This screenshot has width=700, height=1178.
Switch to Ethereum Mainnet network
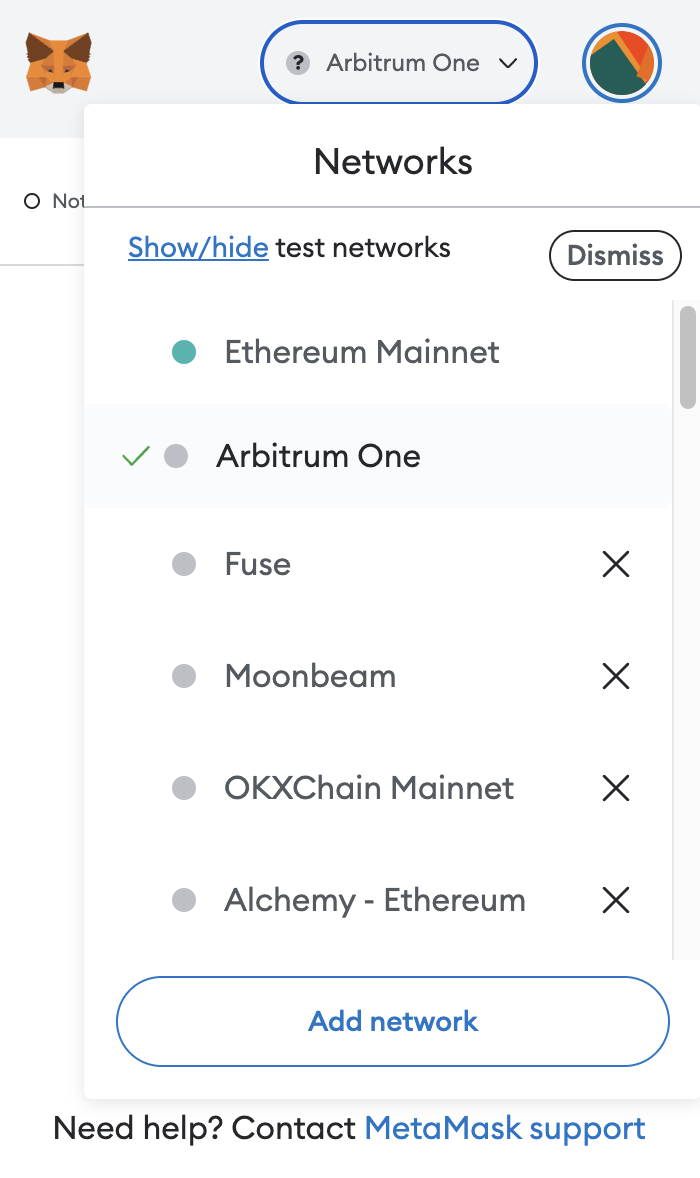tap(362, 352)
